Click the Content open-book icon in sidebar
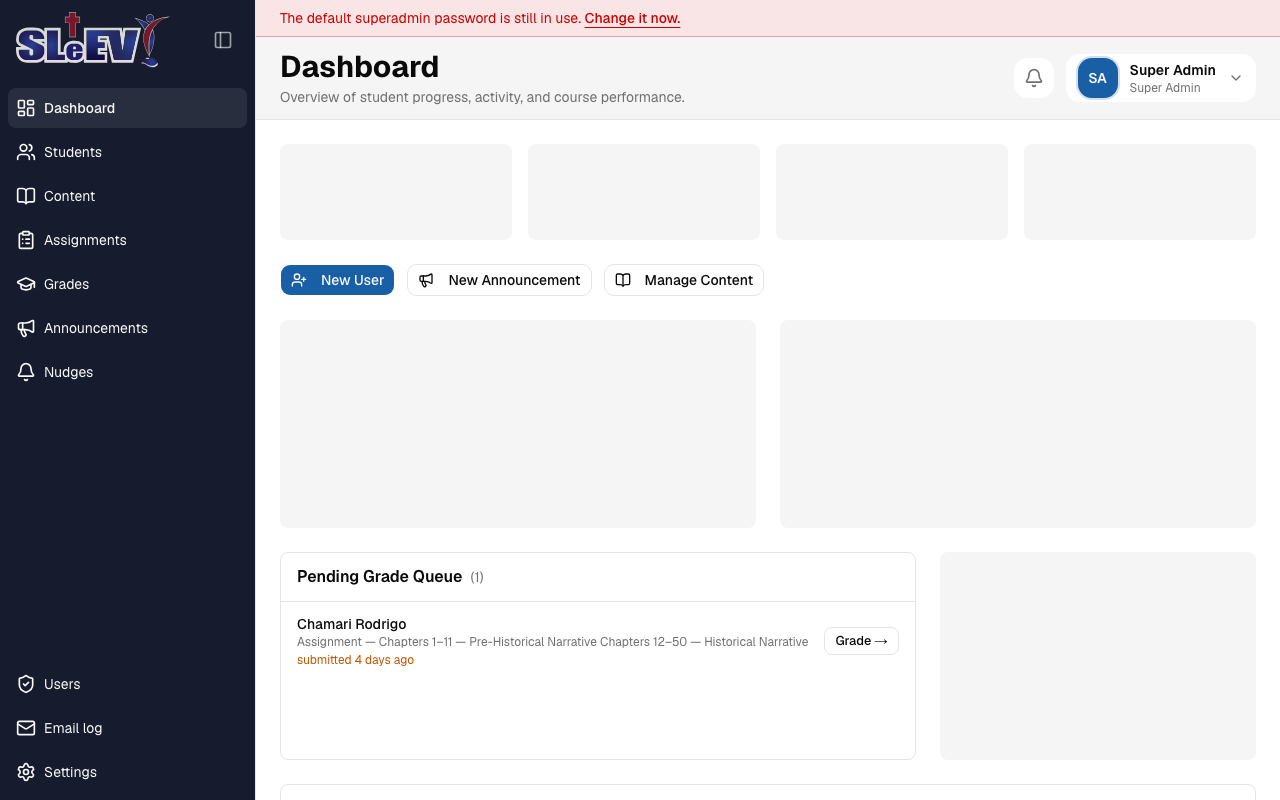Screen dimensions: 1280x800 (x=26, y=196)
